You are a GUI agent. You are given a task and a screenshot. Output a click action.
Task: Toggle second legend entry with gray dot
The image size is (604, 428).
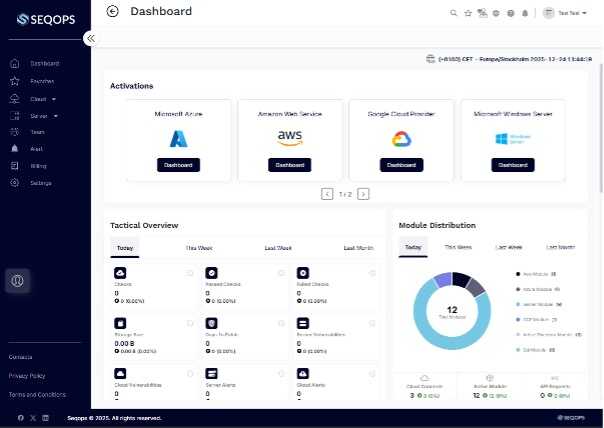[538, 289]
